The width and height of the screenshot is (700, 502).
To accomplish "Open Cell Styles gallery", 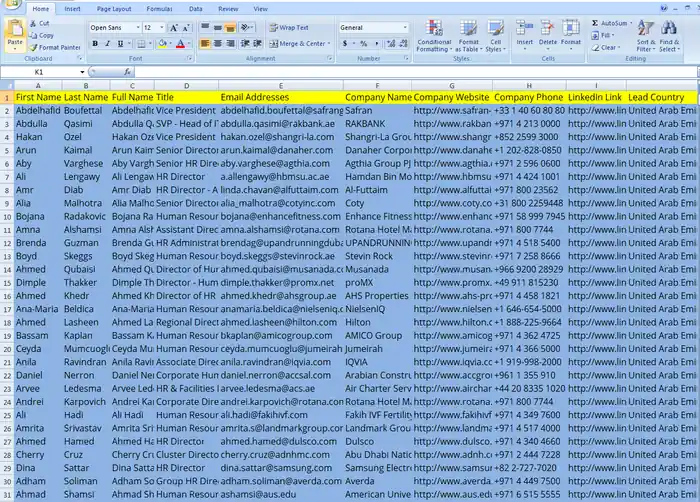I will (496, 36).
